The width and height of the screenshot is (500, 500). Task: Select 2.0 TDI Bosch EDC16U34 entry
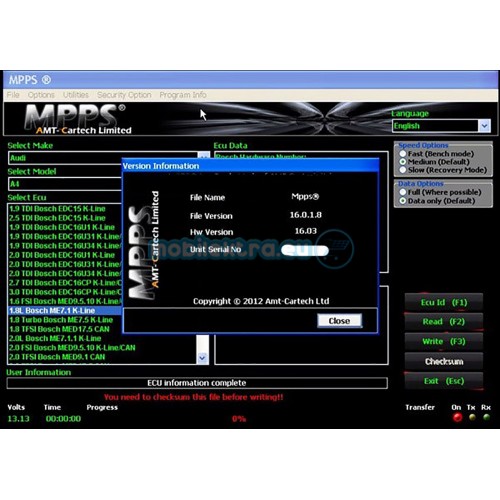65,274
